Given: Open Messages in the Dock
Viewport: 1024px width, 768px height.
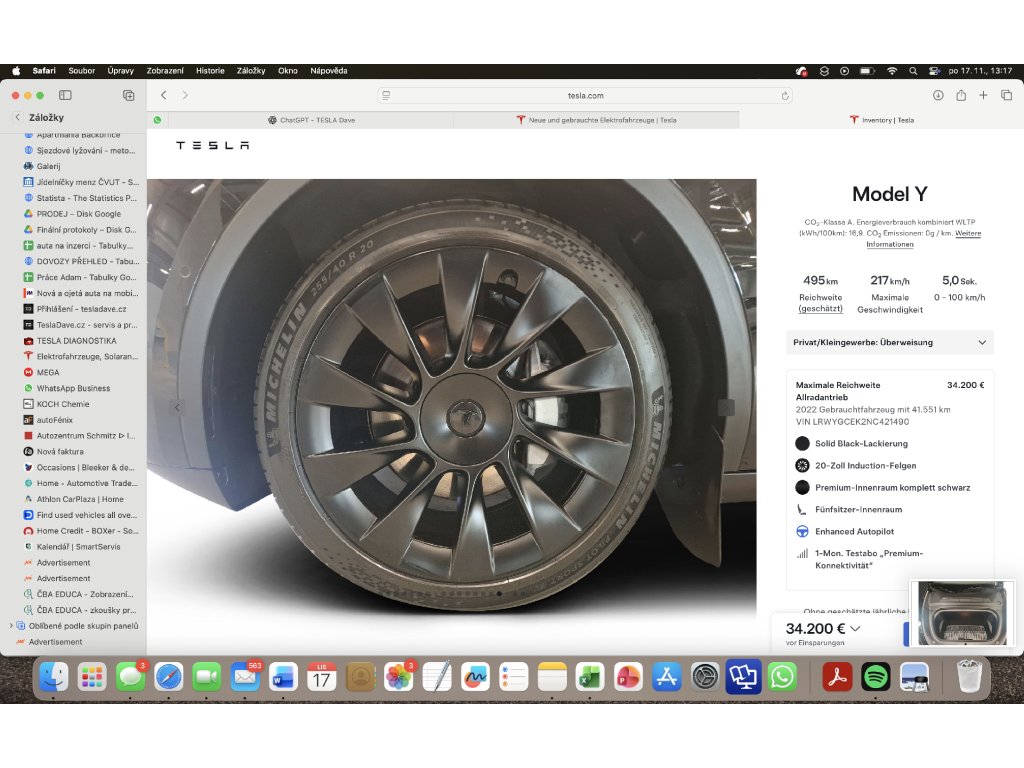Looking at the screenshot, I should [131, 677].
